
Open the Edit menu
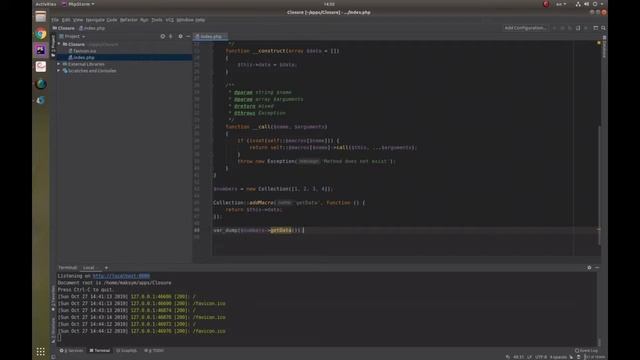[x=66, y=20]
